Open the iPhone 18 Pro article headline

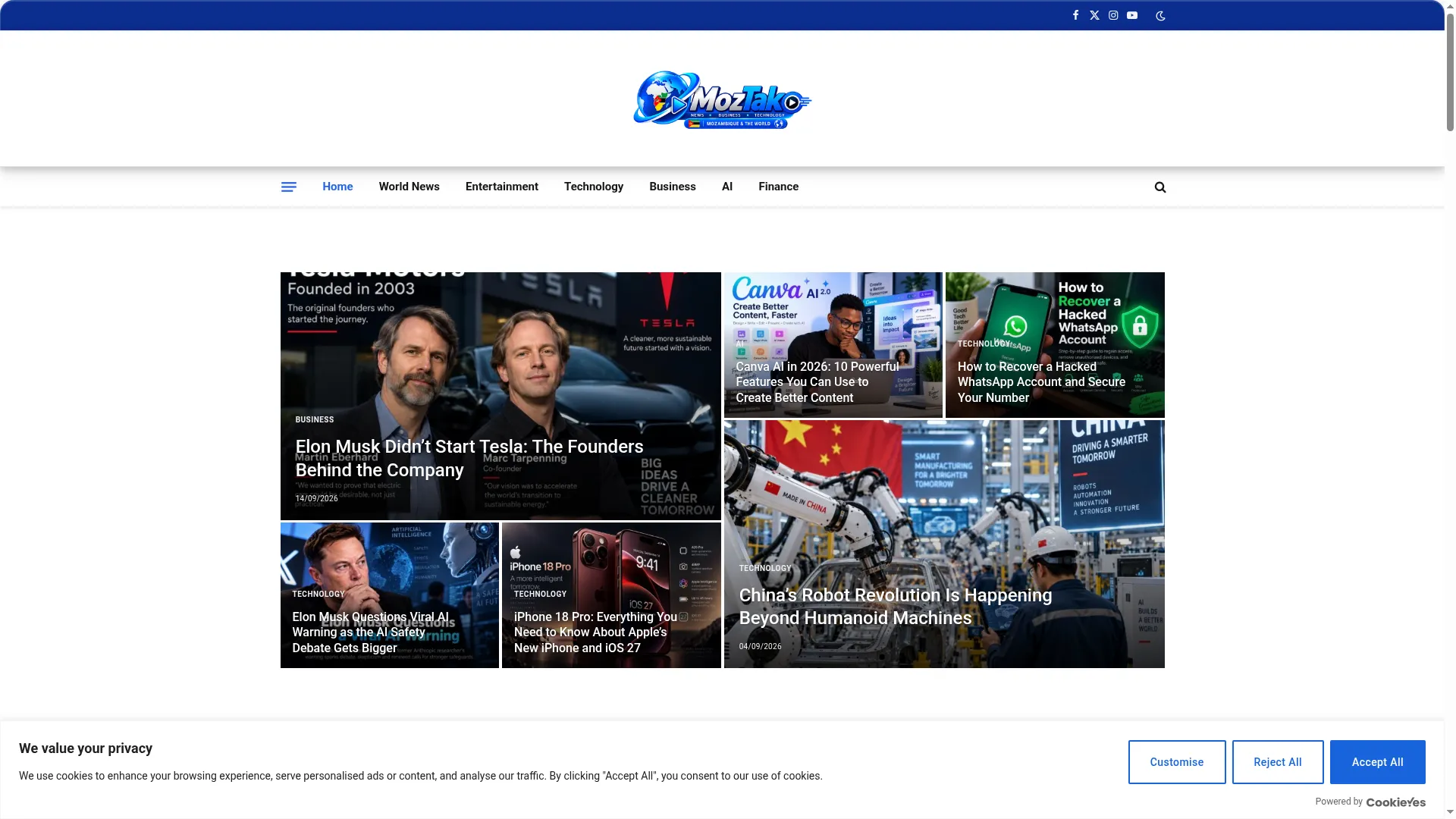pyautogui.click(x=595, y=632)
